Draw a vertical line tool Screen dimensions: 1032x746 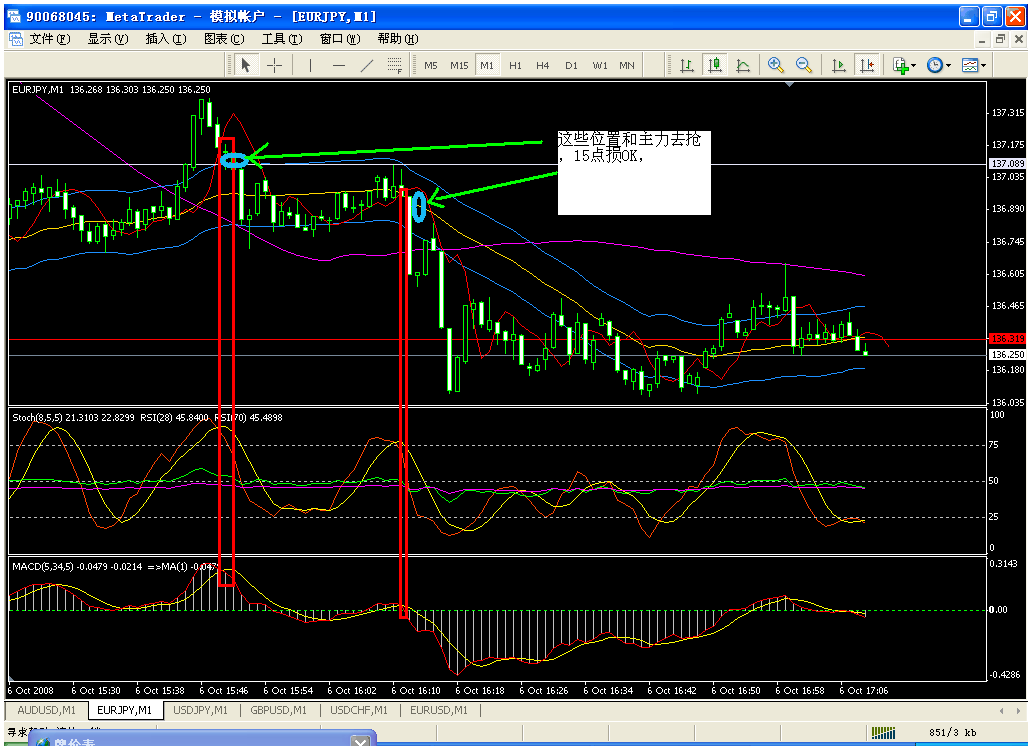pos(310,65)
